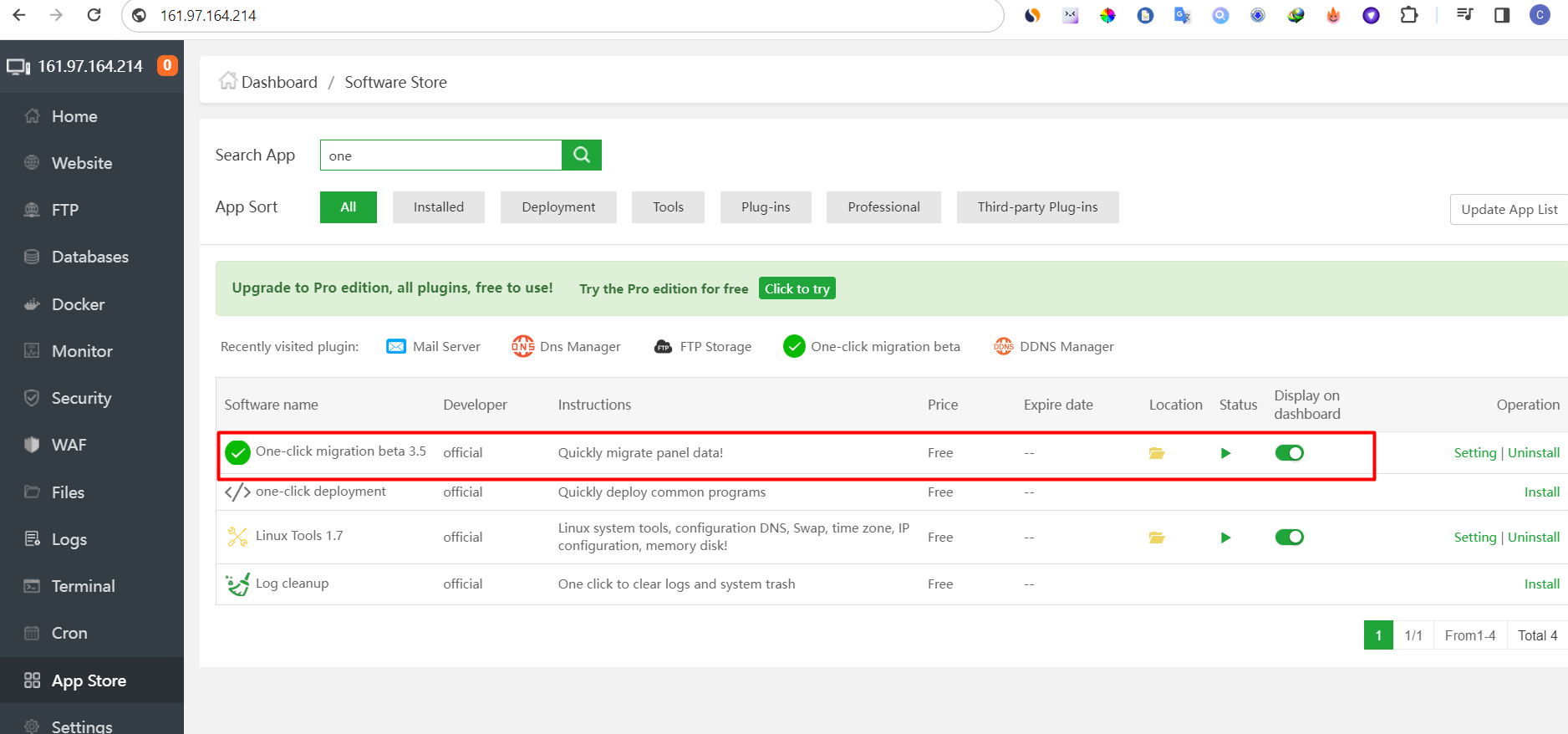Open folder location for One-click migration
The height and width of the screenshot is (734, 1568).
click(1157, 453)
